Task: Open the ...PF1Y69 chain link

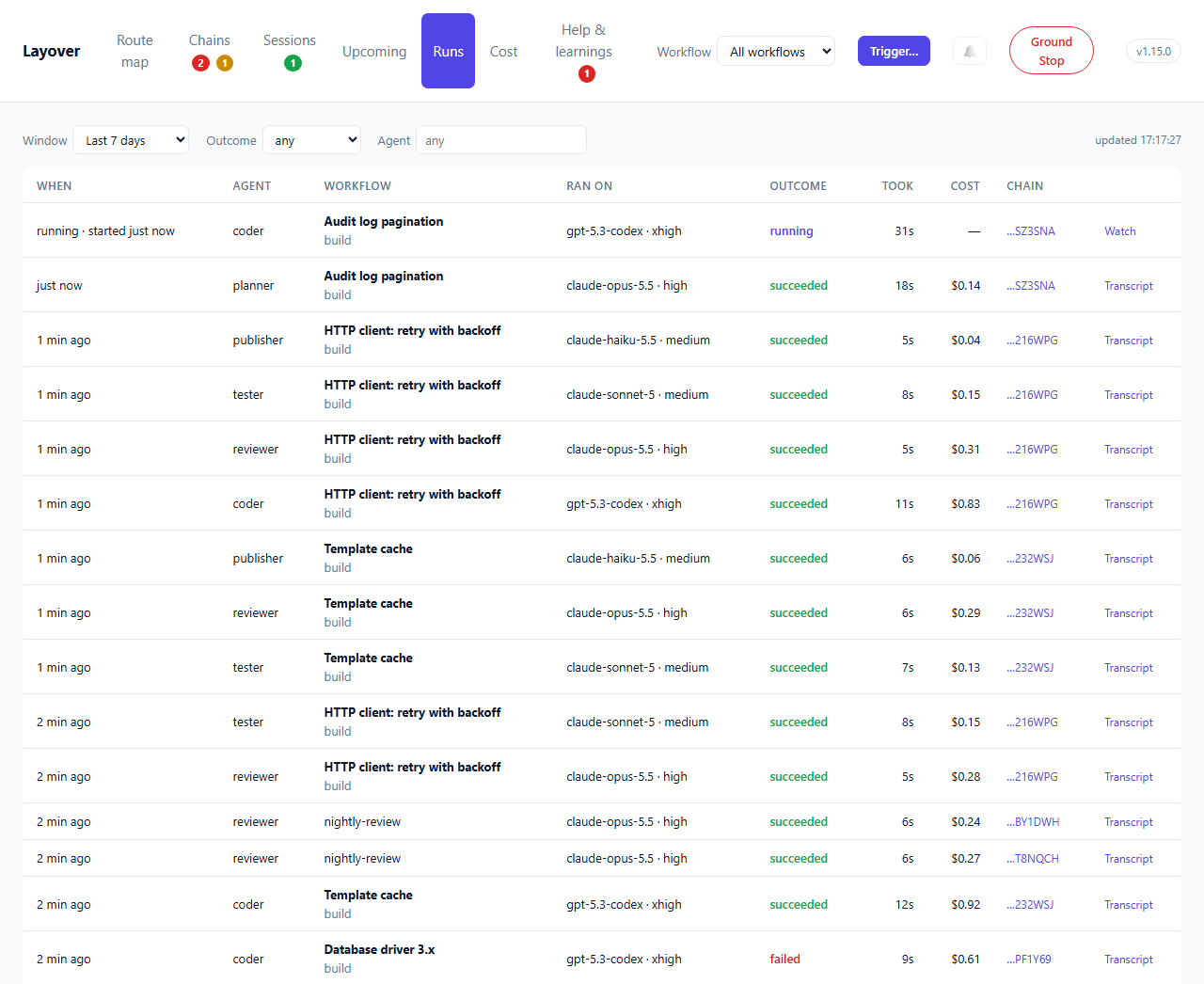Action: click(1029, 959)
